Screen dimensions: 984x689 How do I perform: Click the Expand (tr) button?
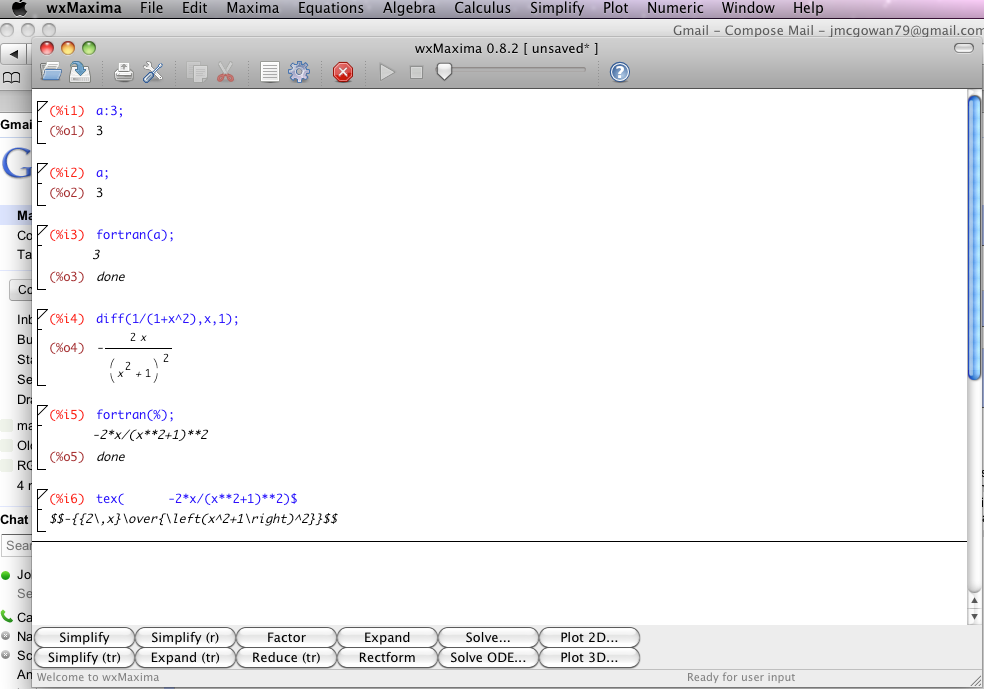click(x=185, y=658)
